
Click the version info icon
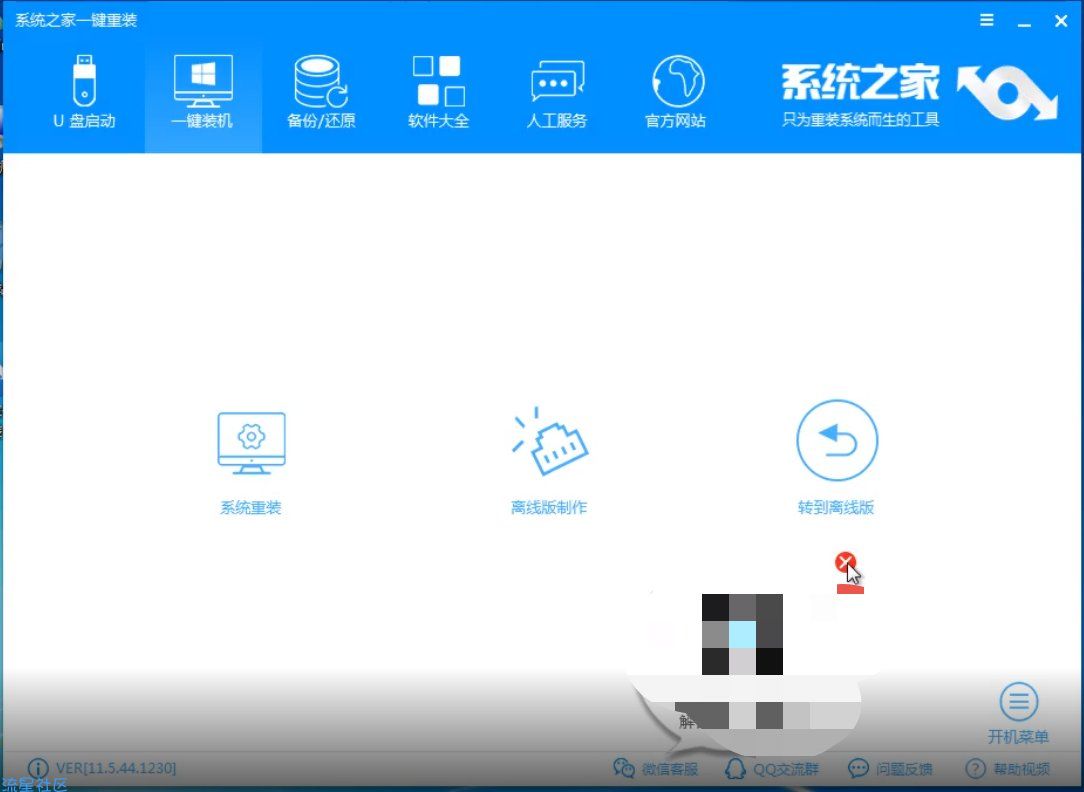point(38,769)
